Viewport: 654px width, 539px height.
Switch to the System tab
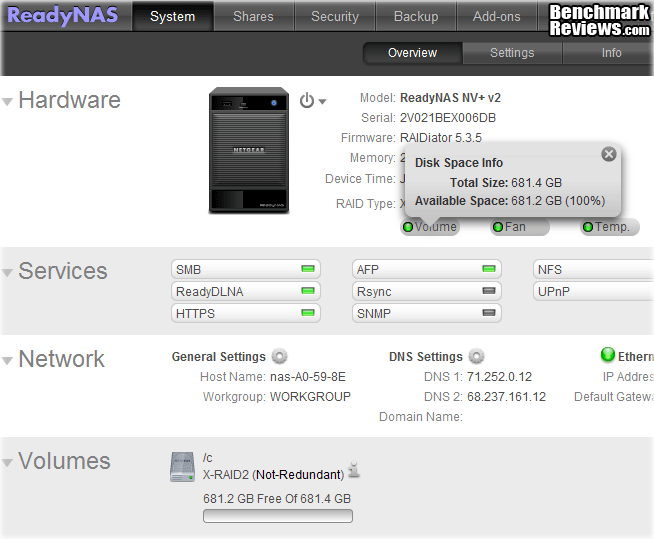tap(173, 16)
